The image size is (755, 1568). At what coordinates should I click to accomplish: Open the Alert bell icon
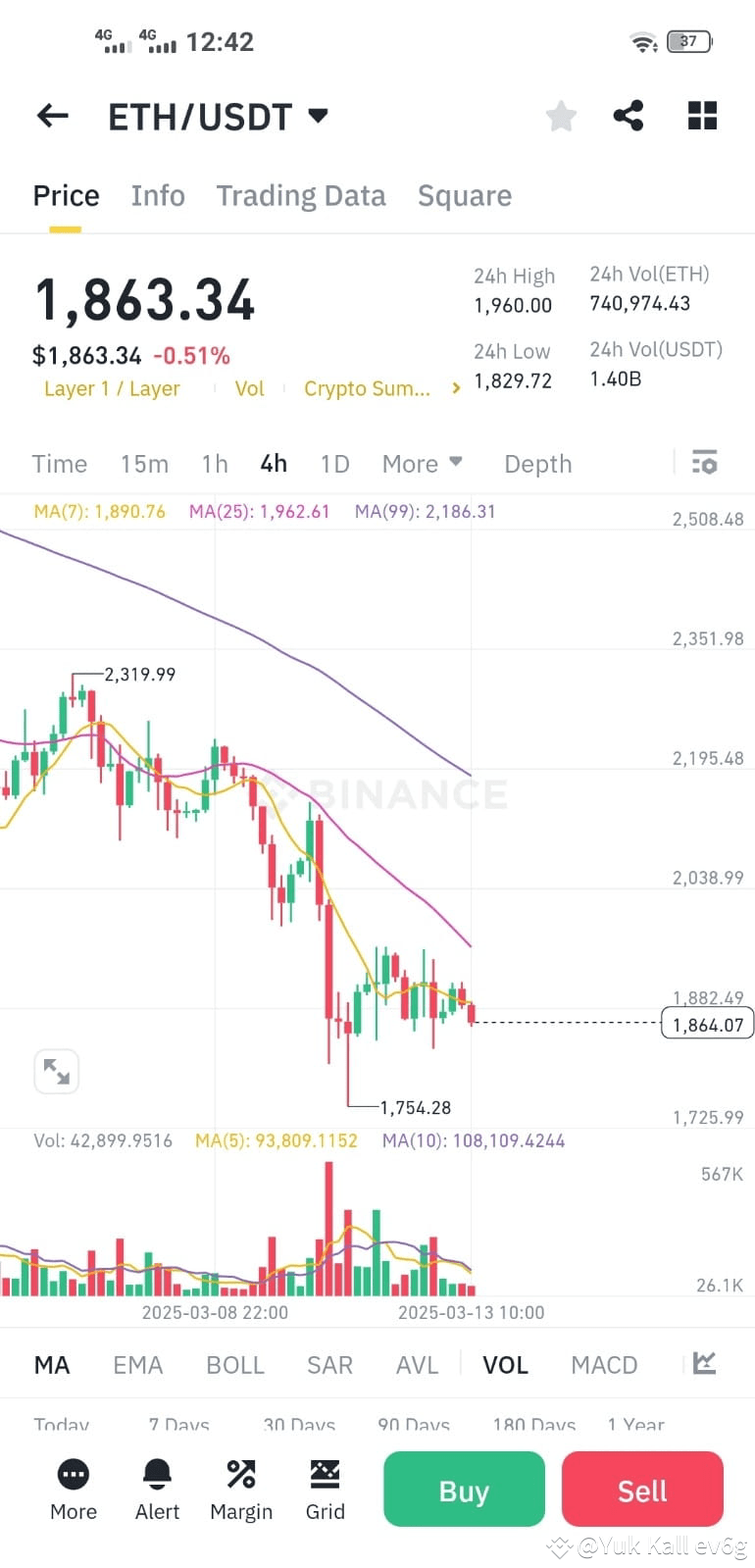coord(156,1489)
